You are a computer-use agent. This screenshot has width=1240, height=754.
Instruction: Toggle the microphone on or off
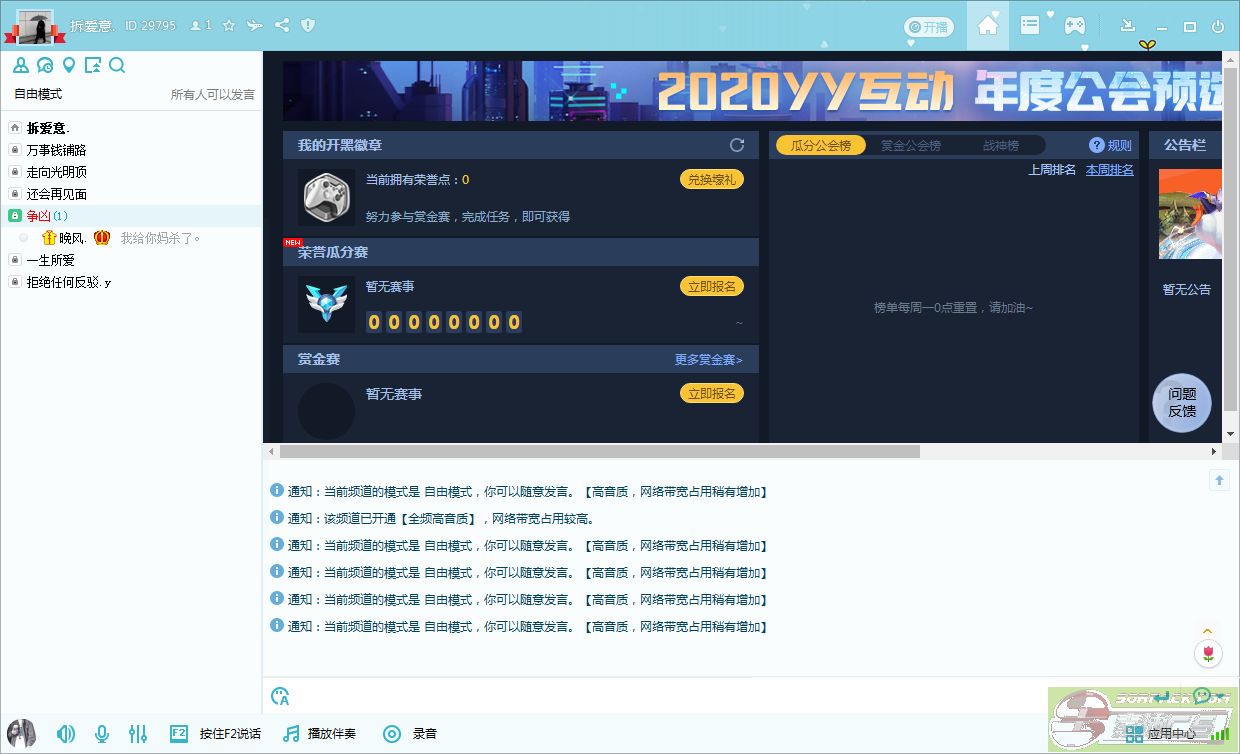click(x=102, y=734)
